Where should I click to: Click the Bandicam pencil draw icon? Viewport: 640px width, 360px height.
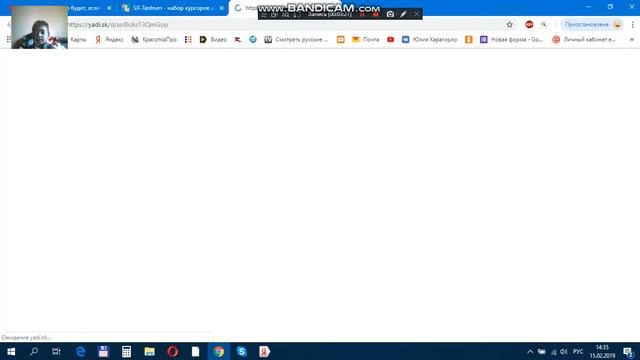coord(403,14)
